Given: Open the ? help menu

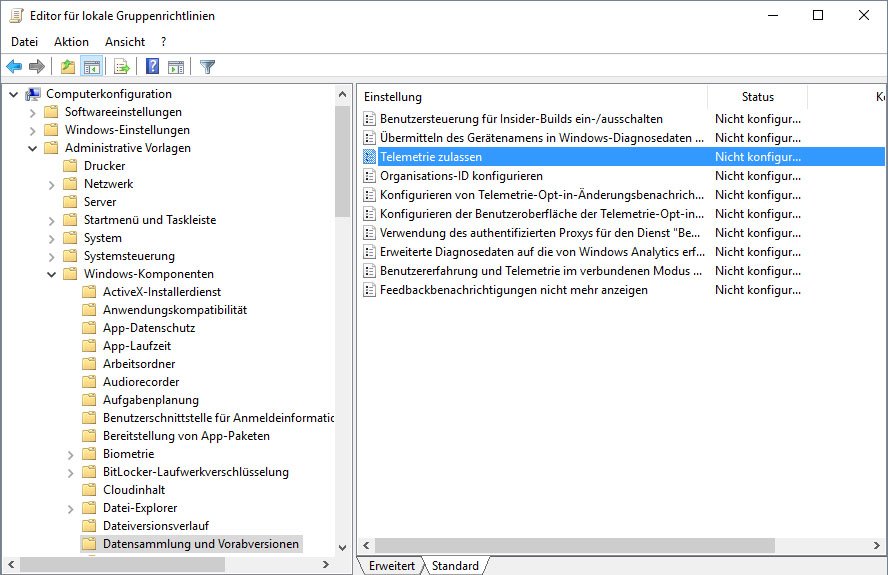Looking at the screenshot, I should click(x=164, y=42).
